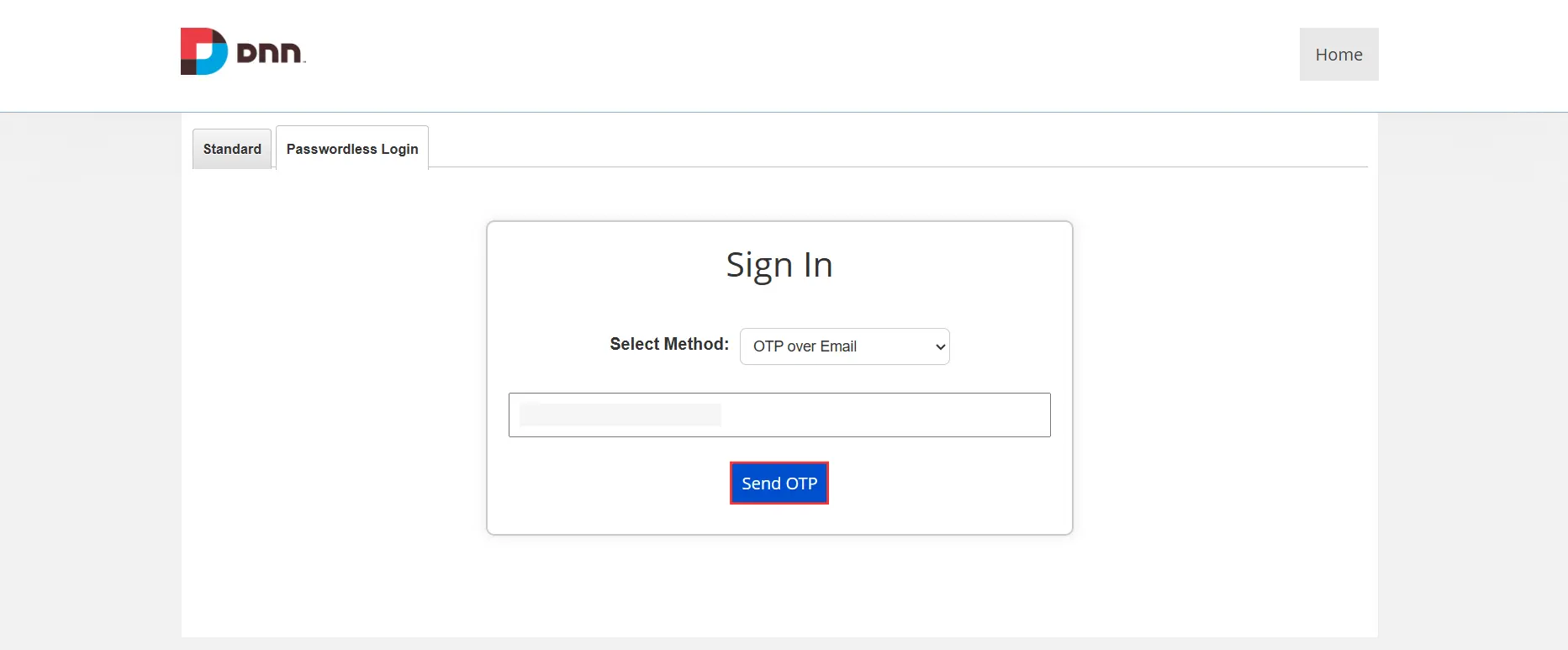Screen dimensions: 1568x650
Task: Click the DNN logo
Action: [242, 50]
